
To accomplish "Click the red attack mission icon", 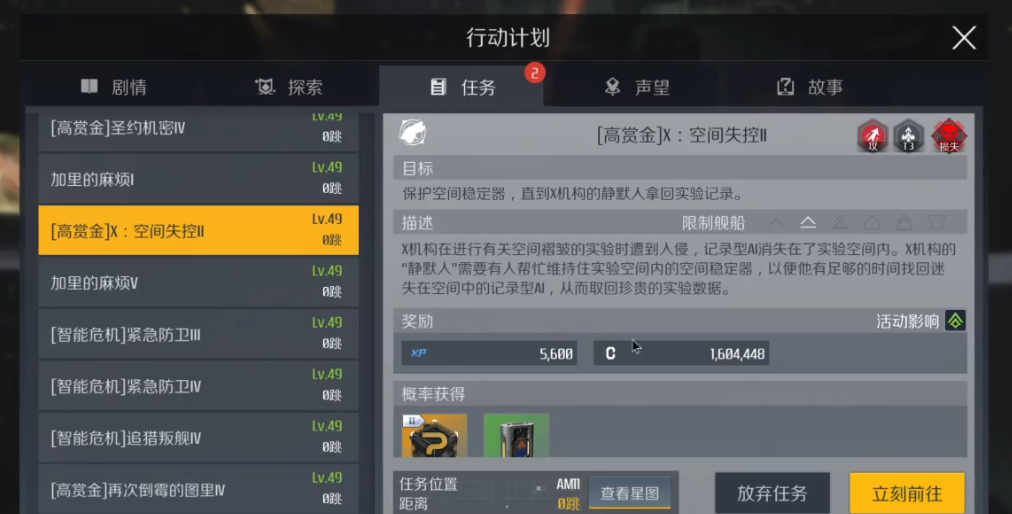I will [x=872, y=136].
